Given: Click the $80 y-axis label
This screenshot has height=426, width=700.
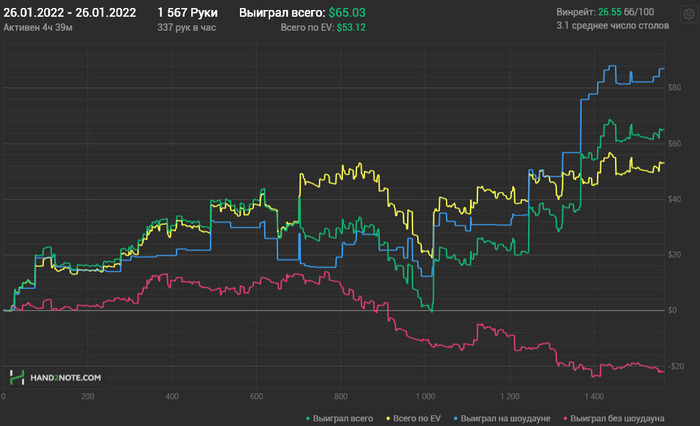Looking at the screenshot, I should [675, 88].
